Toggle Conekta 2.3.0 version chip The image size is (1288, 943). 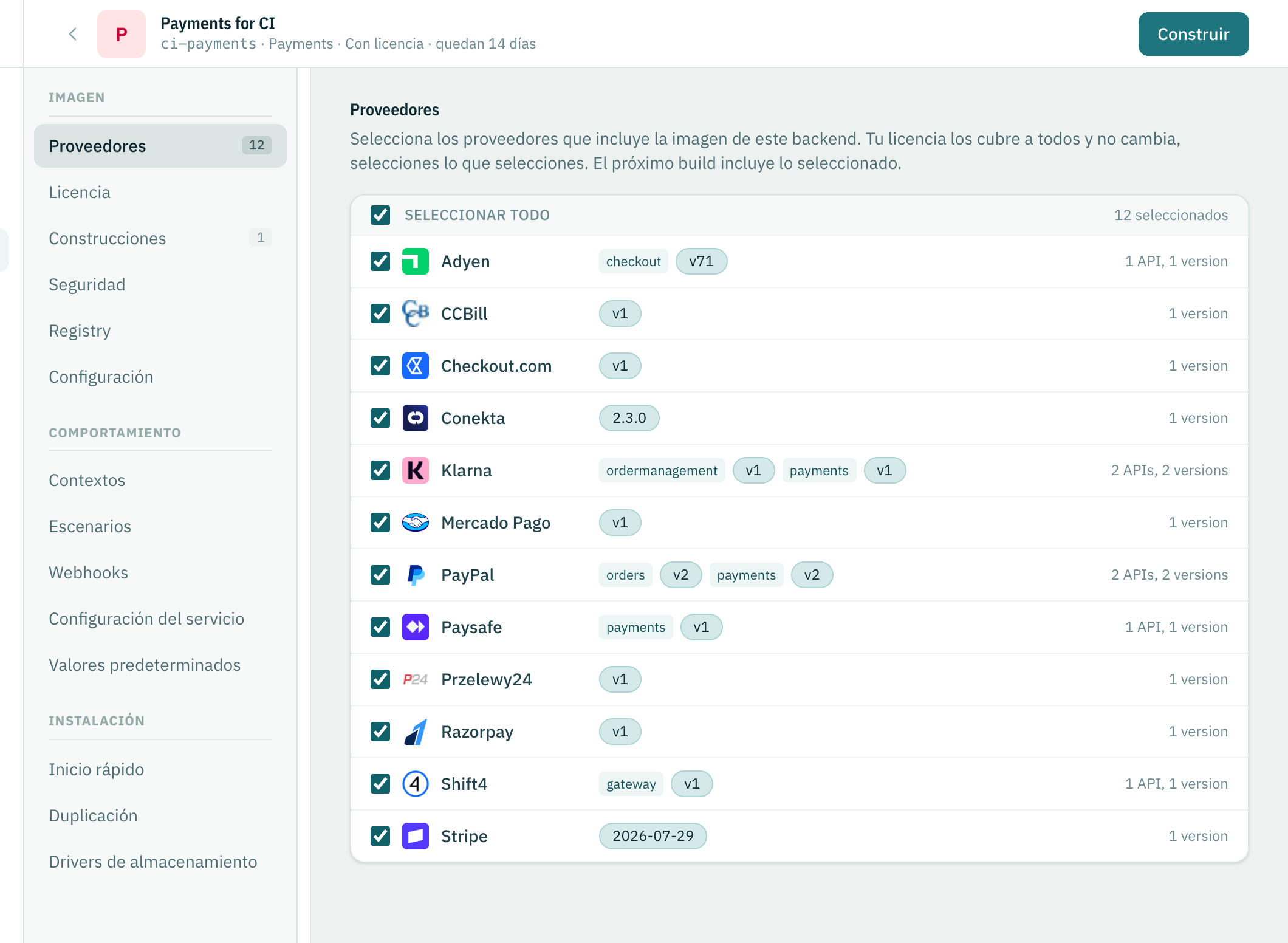pyautogui.click(x=629, y=418)
